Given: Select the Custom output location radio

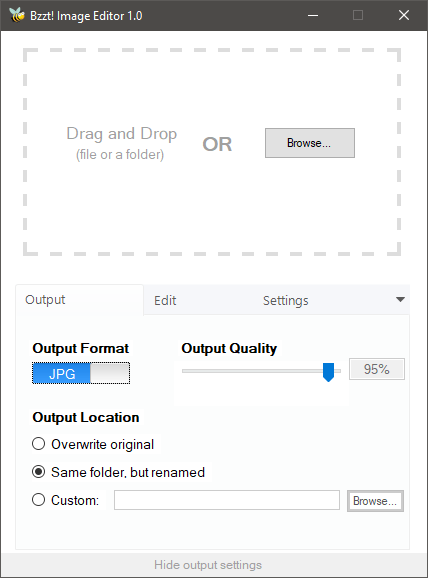Looking at the screenshot, I should [38, 500].
